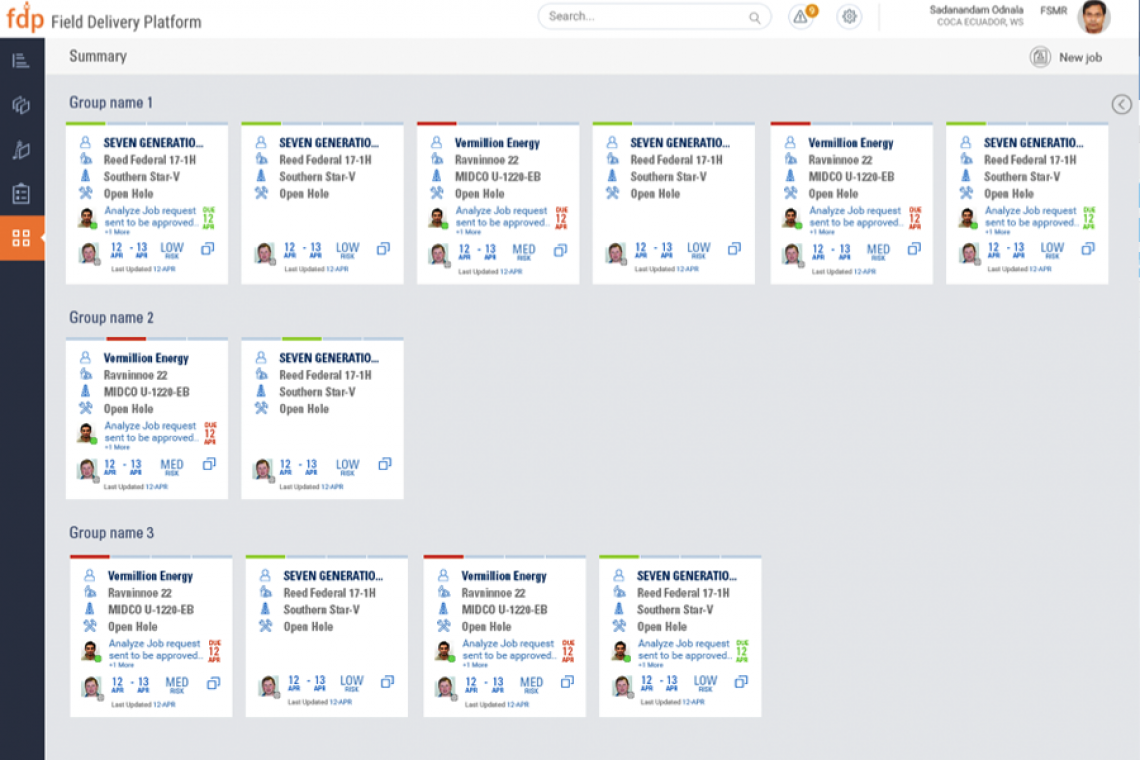The width and height of the screenshot is (1140, 760).
Task: Click copy icon on first Group name 1 card
Action: pyautogui.click(x=207, y=249)
